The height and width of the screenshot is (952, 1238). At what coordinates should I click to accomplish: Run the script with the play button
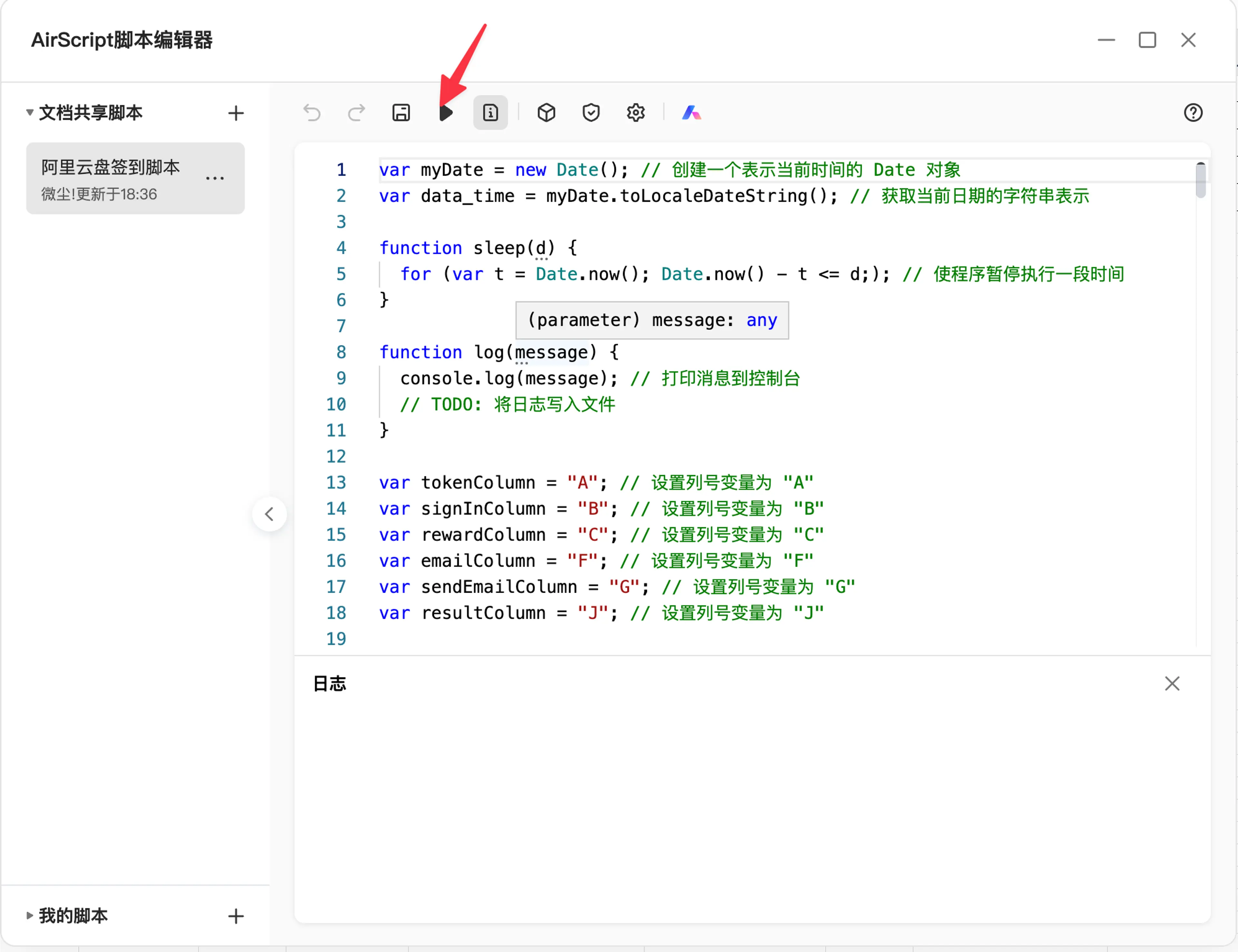point(446,113)
